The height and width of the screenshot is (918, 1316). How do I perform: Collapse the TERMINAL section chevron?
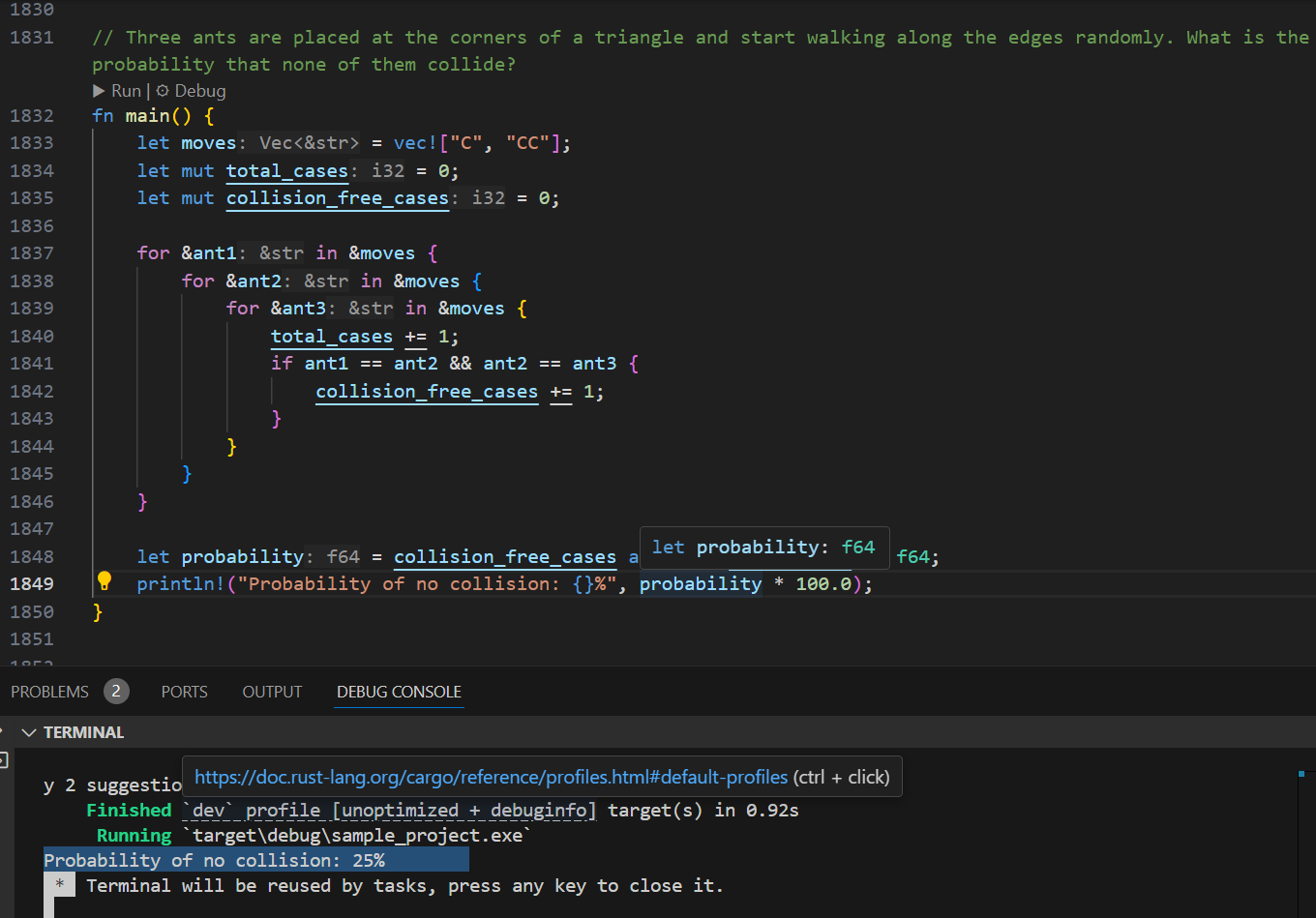click(x=29, y=732)
